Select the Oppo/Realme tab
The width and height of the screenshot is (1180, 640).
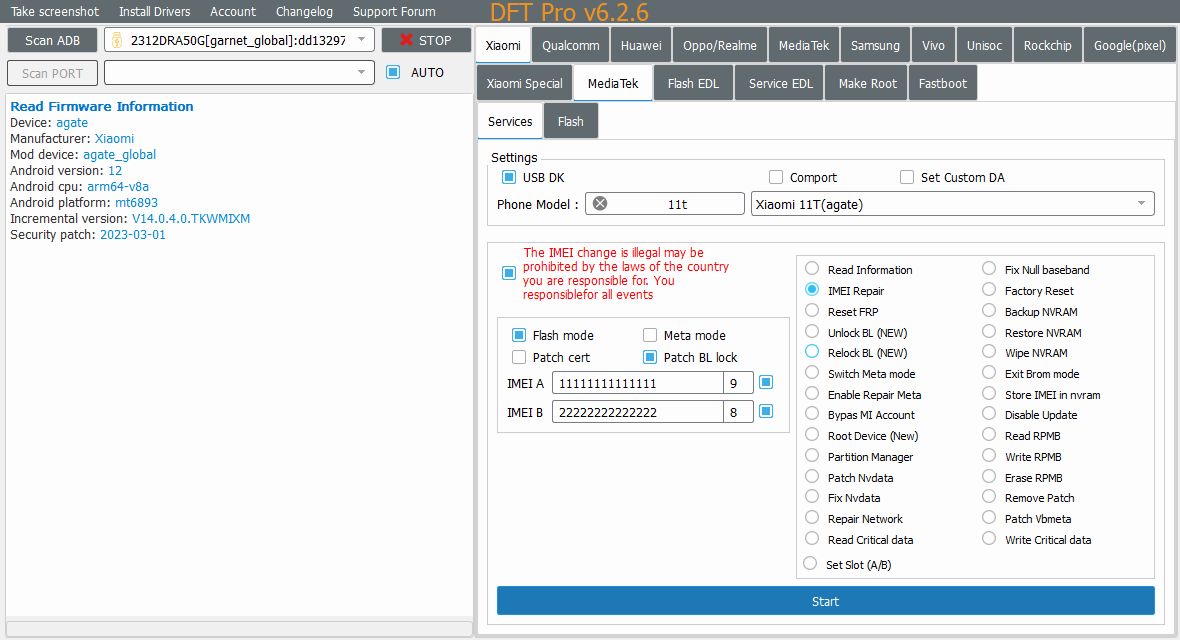(x=720, y=45)
